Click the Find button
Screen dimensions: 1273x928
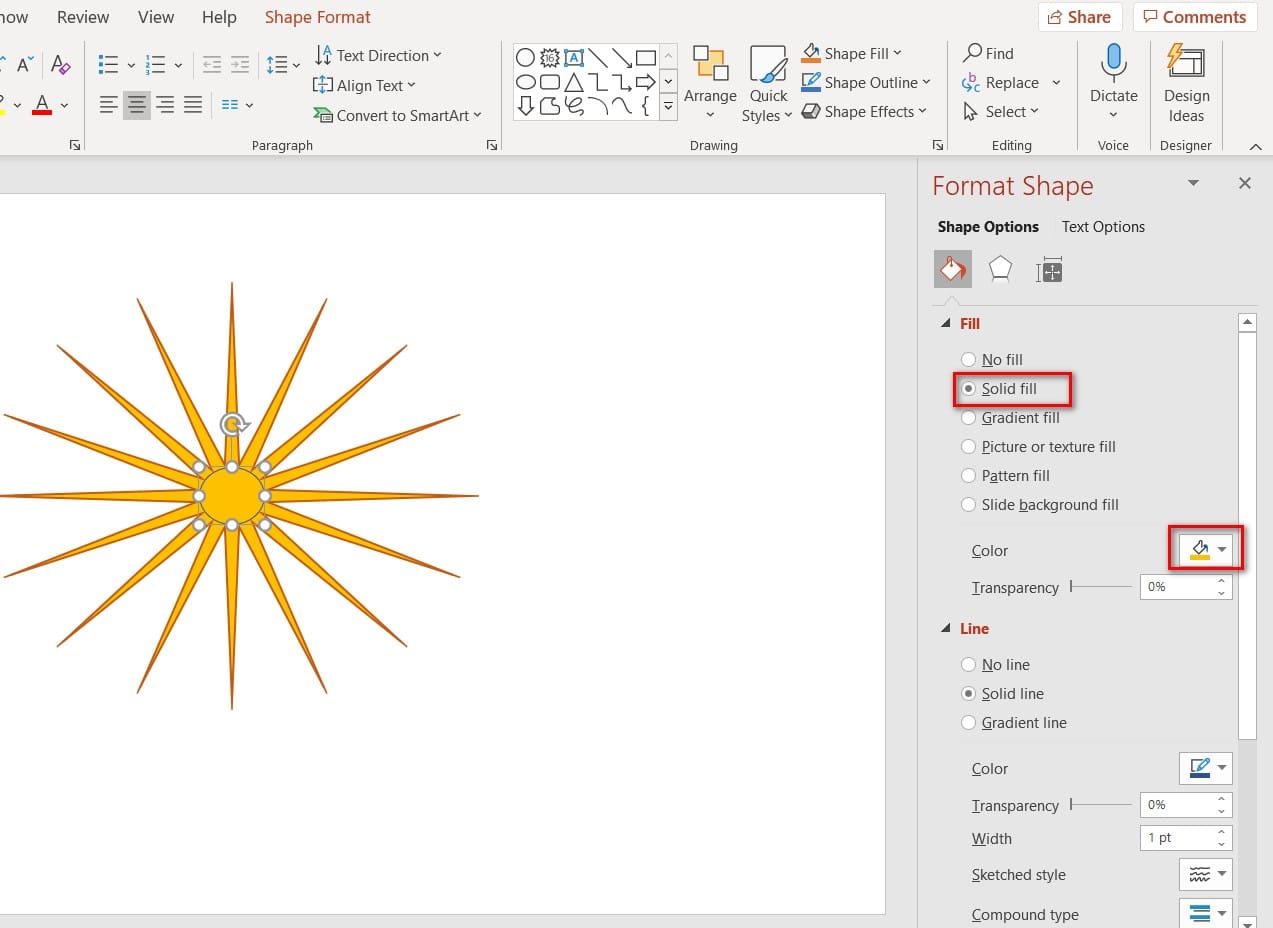click(988, 53)
